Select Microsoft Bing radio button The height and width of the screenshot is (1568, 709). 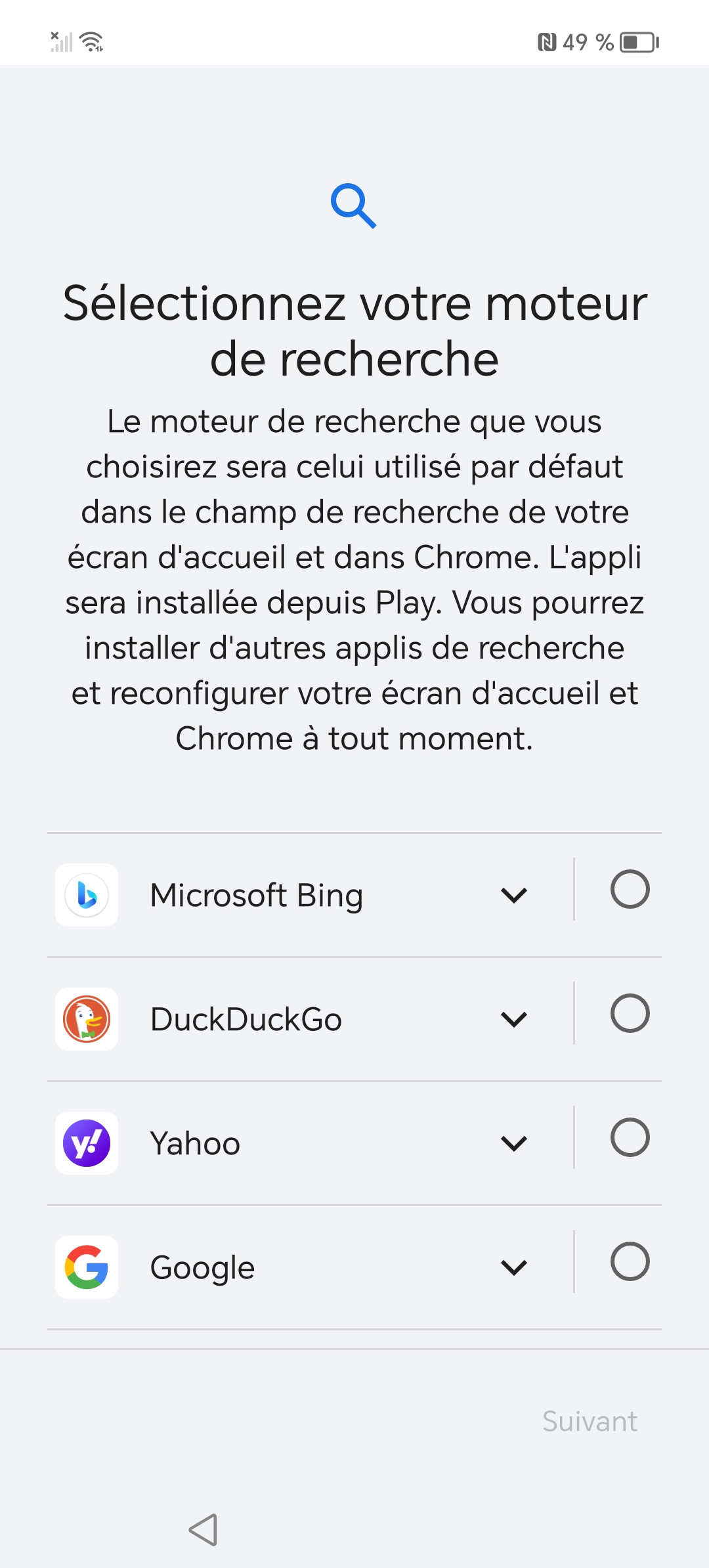(x=630, y=889)
